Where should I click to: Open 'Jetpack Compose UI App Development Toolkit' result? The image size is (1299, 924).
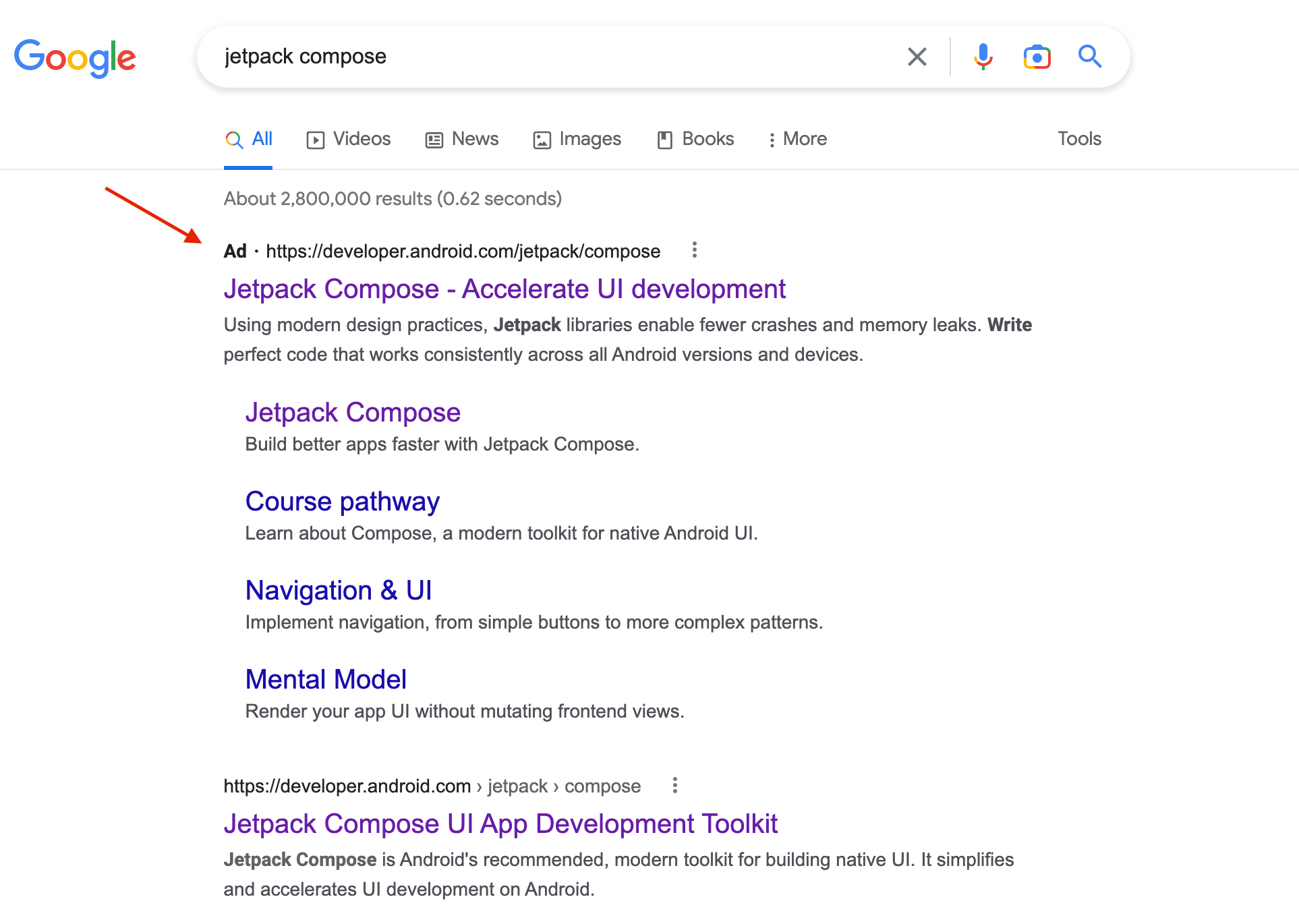pos(500,824)
